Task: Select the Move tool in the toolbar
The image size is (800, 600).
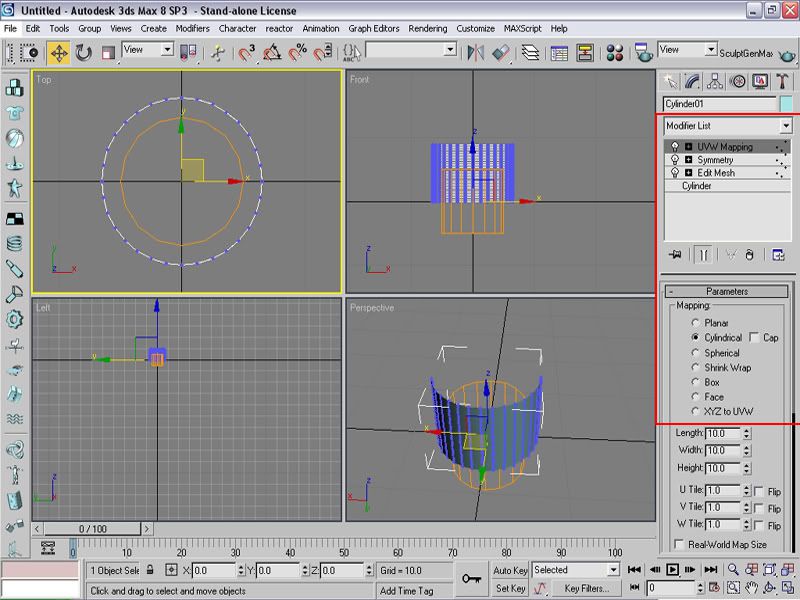Action: coord(58,53)
